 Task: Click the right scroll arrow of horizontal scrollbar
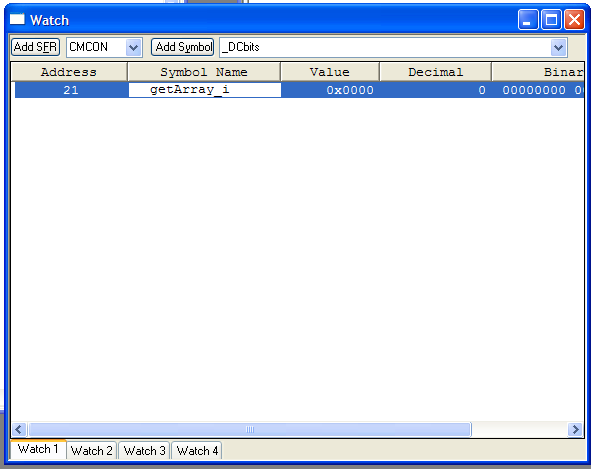tap(576, 429)
